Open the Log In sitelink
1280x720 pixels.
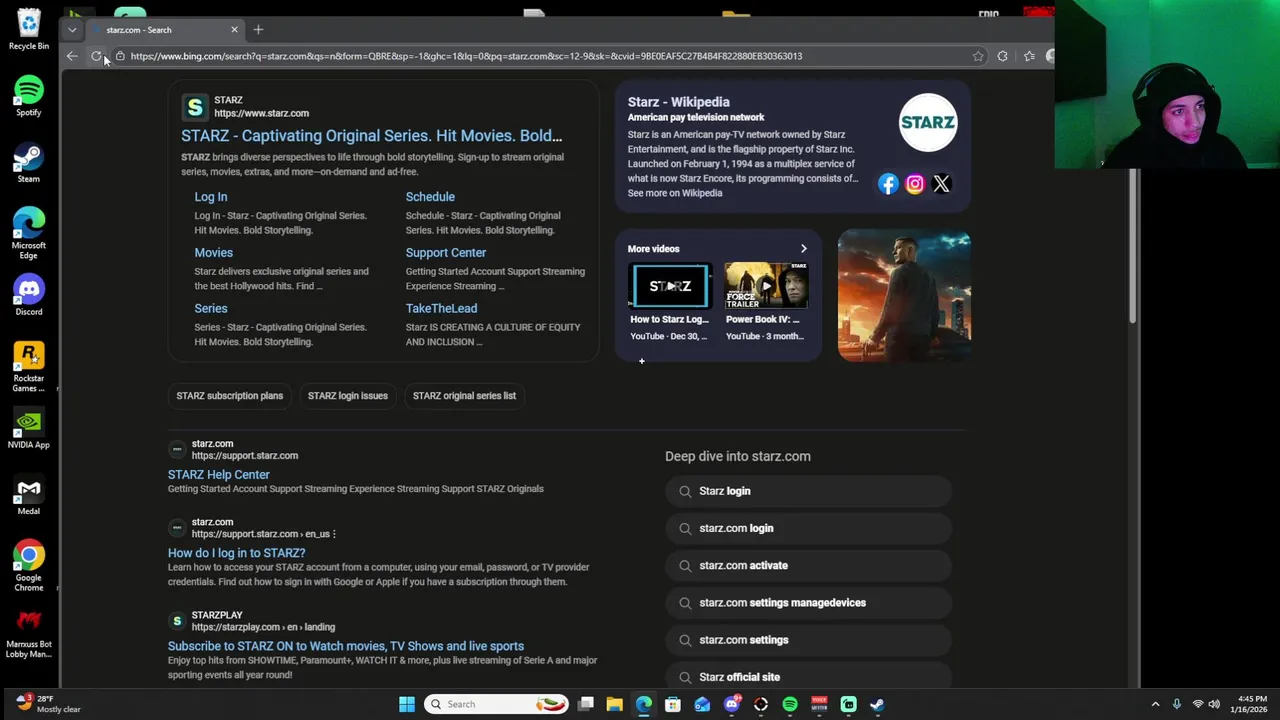click(211, 197)
